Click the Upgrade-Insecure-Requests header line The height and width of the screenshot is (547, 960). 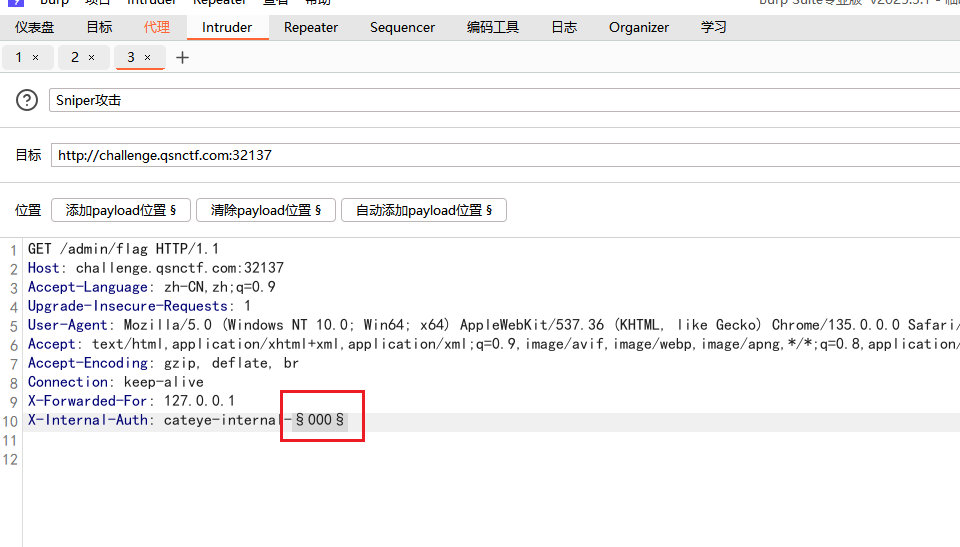(139, 306)
